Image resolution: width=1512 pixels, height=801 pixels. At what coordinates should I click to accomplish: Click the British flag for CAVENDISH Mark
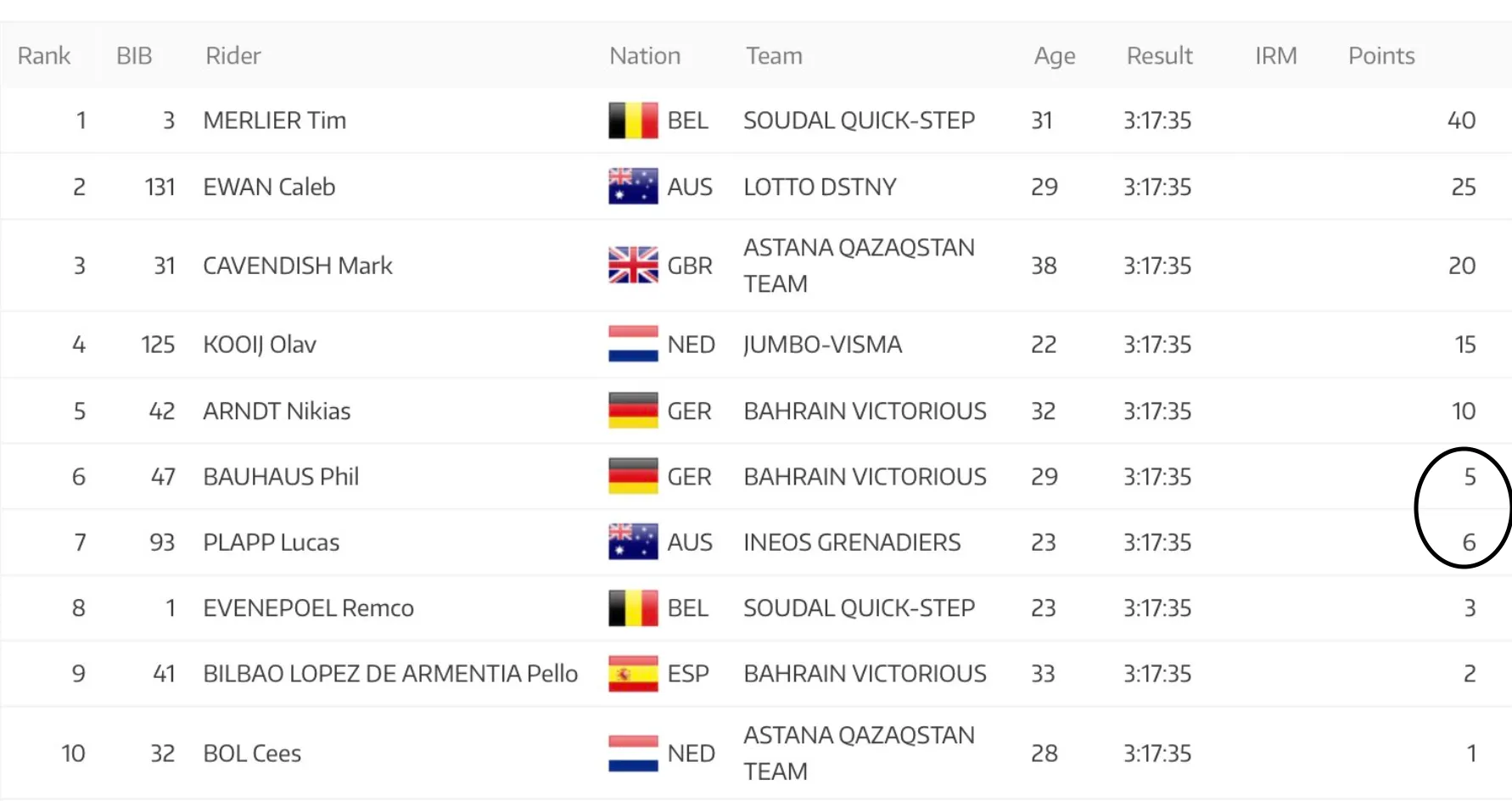633,266
